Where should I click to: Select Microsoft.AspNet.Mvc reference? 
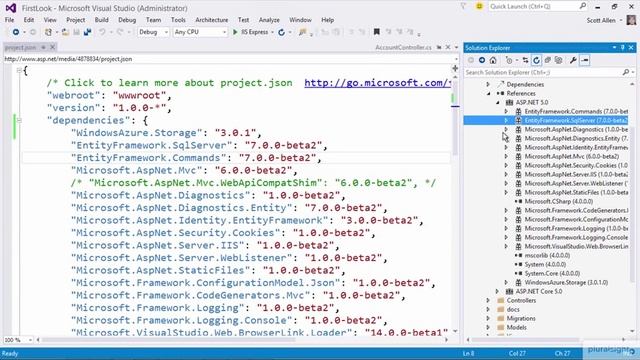pyautogui.click(x=571, y=156)
